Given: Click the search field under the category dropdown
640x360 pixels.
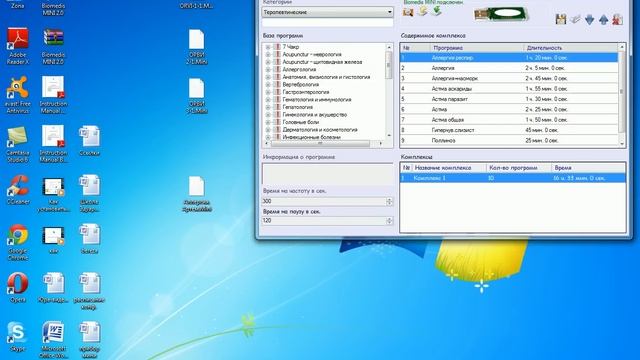Looking at the screenshot, I should (327, 22).
